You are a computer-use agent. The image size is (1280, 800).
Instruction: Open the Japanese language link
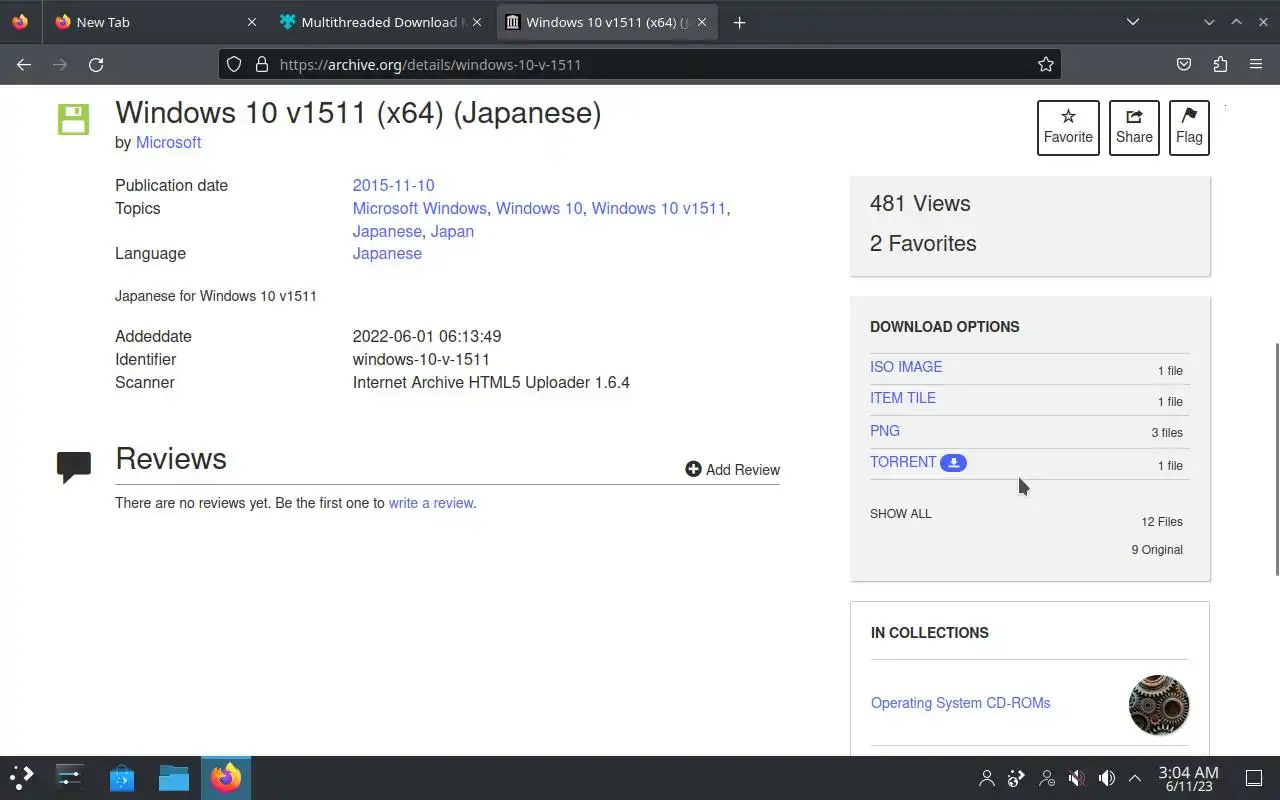click(387, 253)
